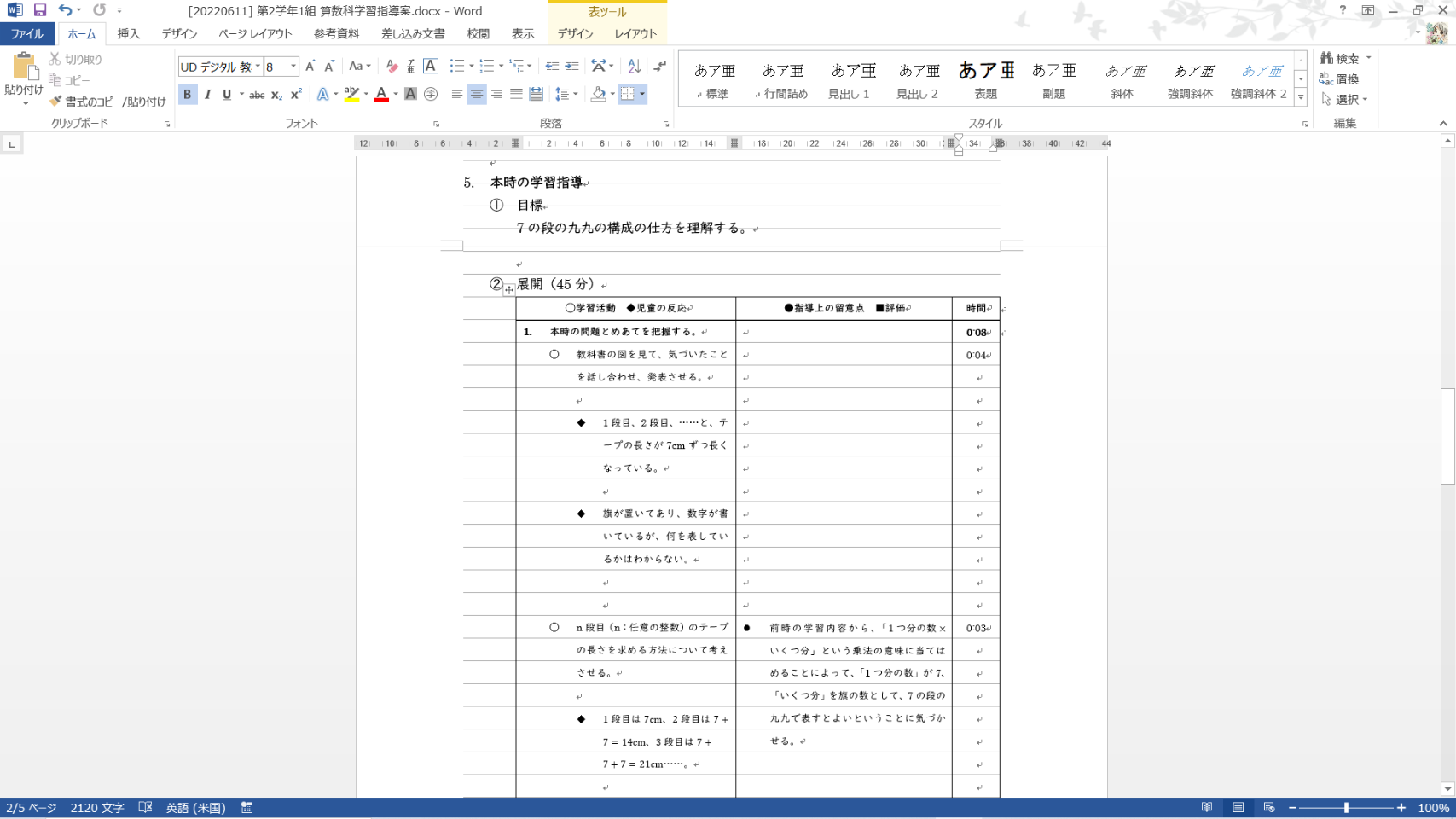
Task: Click the 2/5 ページ page indicator
Action: tap(31, 808)
